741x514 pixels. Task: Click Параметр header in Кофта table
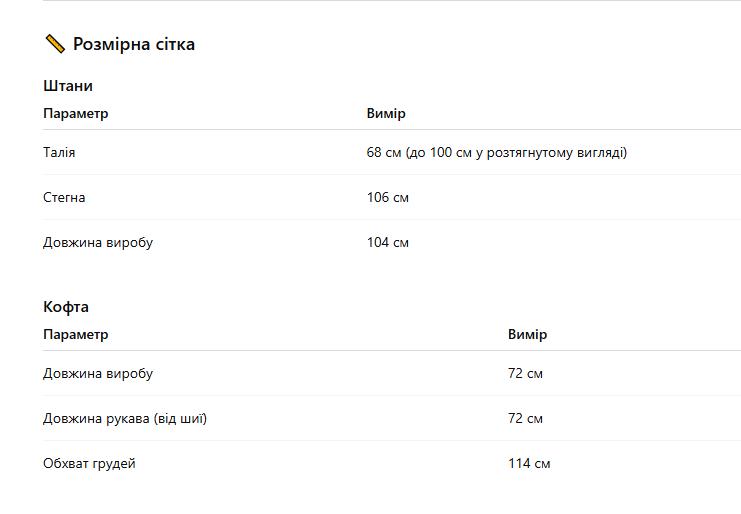coord(76,334)
